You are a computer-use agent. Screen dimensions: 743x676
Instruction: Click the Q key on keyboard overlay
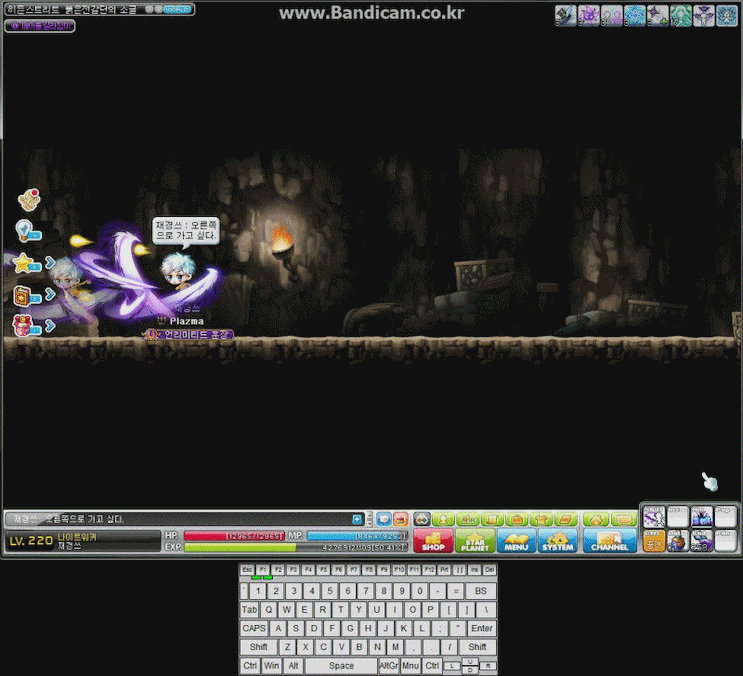pos(269,610)
